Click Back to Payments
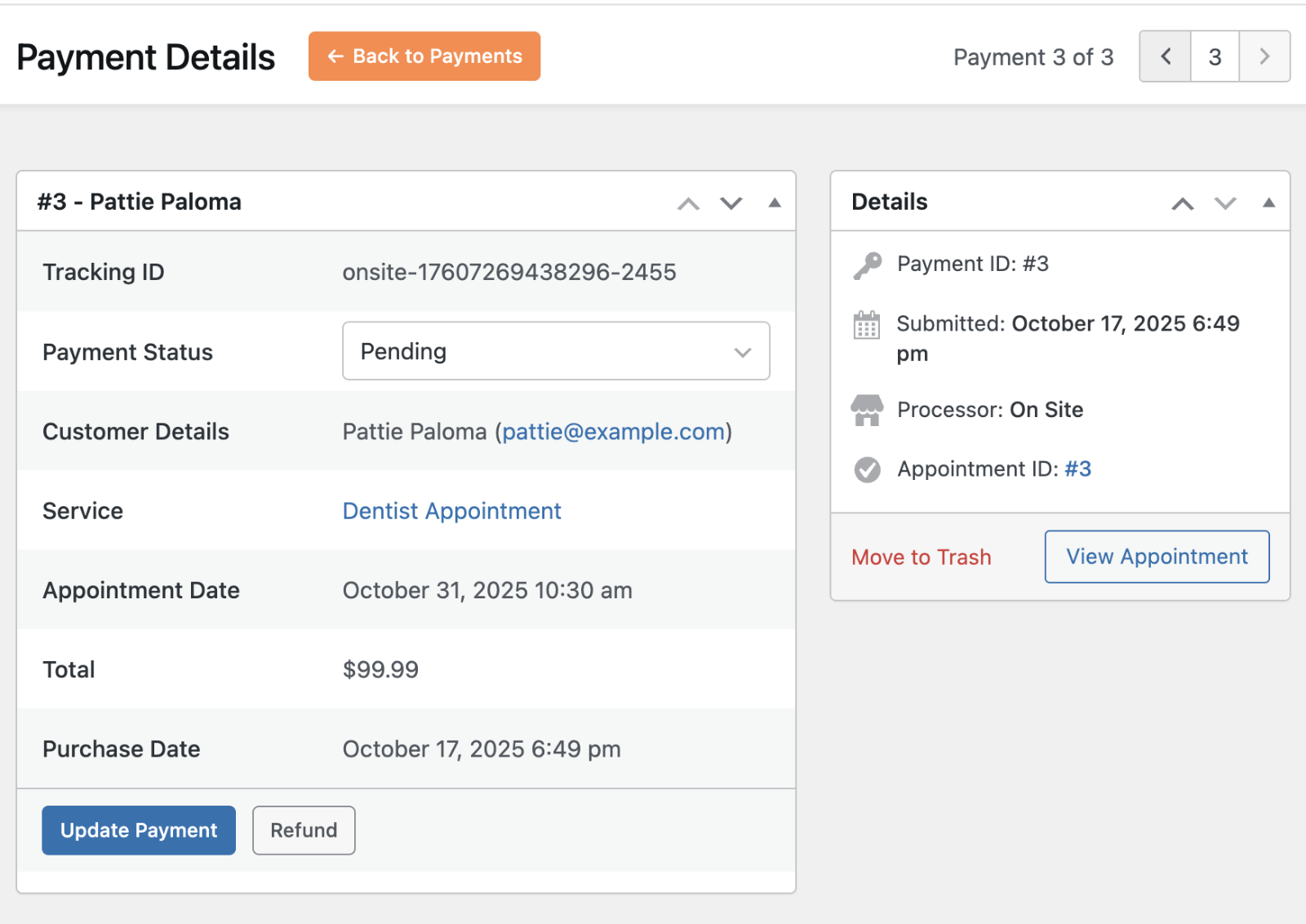Viewport: 1306px width, 924px height. point(424,56)
